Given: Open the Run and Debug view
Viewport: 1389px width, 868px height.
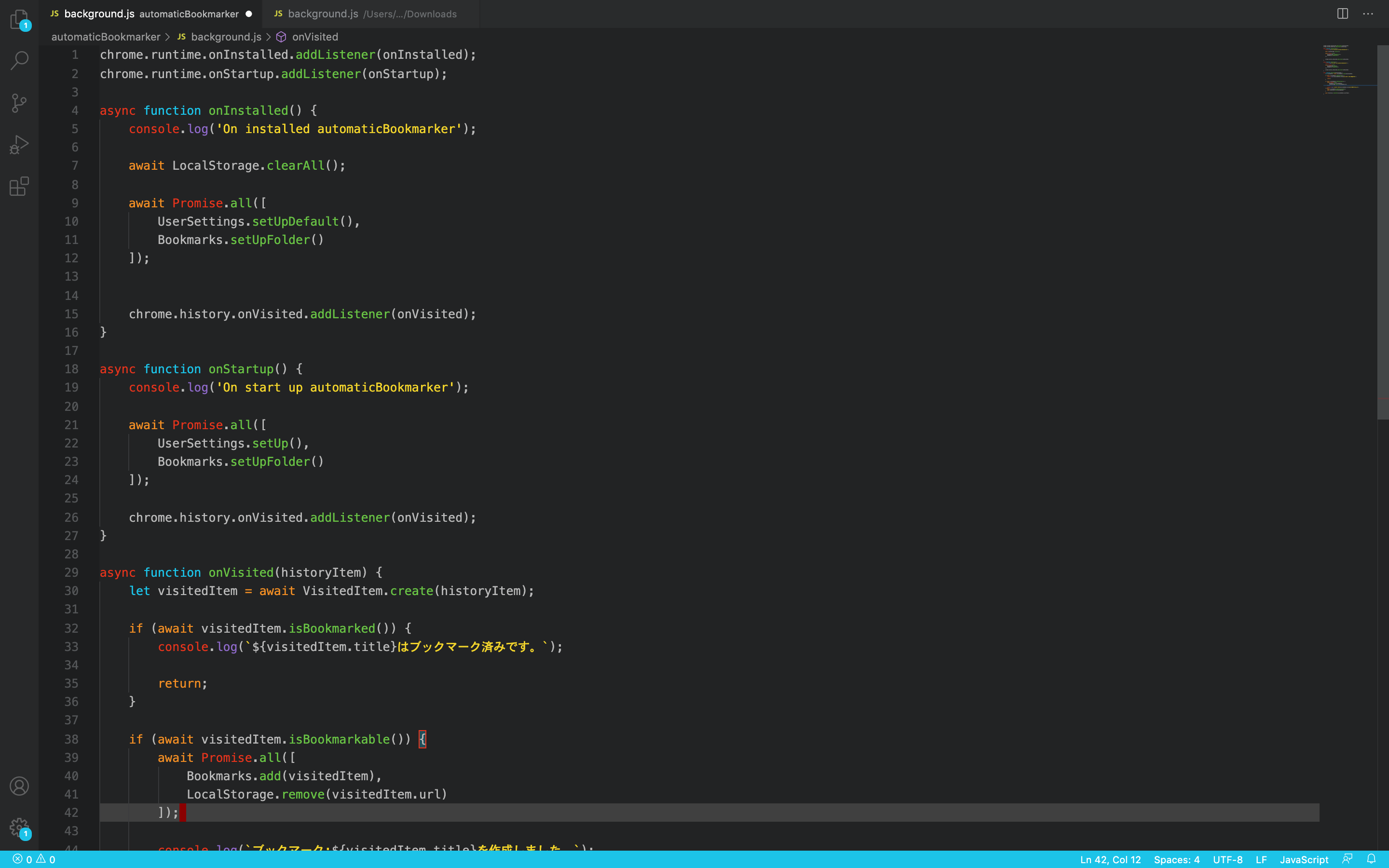Looking at the screenshot, I should [x=19, y=145].
